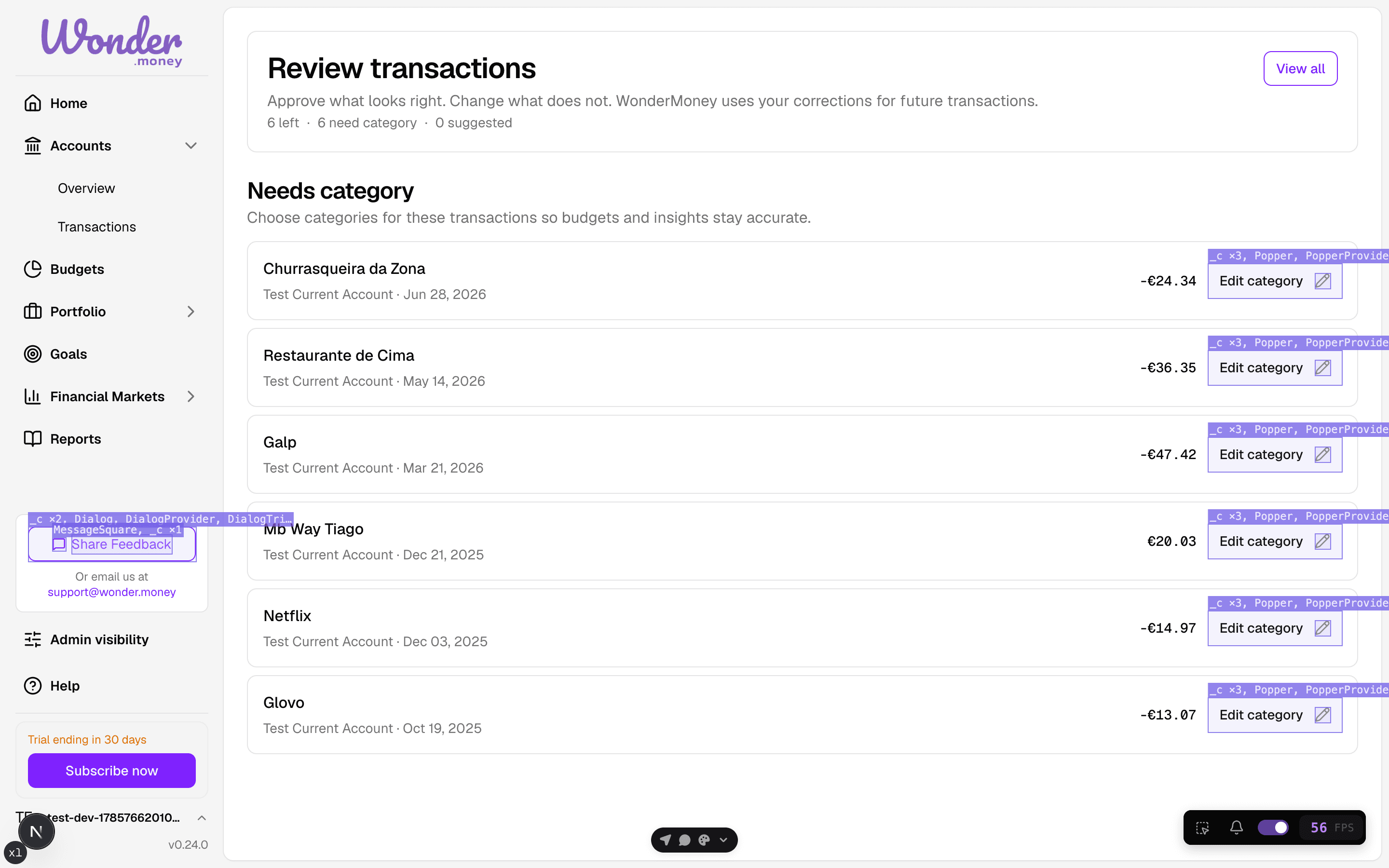Click the View all button
The height and width of the screenshot is (868, 1389).
point(1300,68)
